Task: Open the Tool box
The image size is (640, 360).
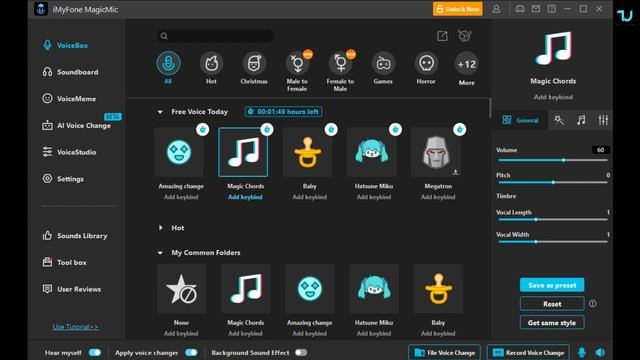Action: (x=64, y=262)
